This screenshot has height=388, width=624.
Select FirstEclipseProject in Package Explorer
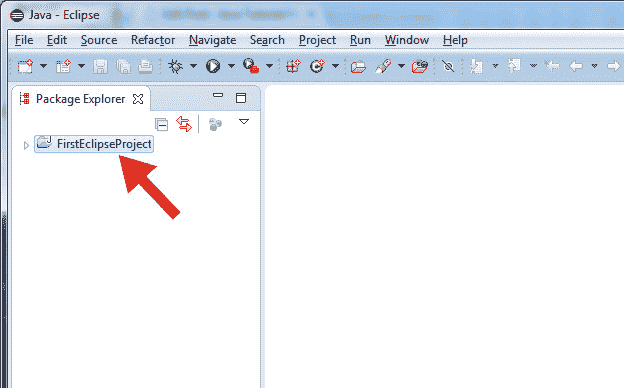tap(94, 144)
